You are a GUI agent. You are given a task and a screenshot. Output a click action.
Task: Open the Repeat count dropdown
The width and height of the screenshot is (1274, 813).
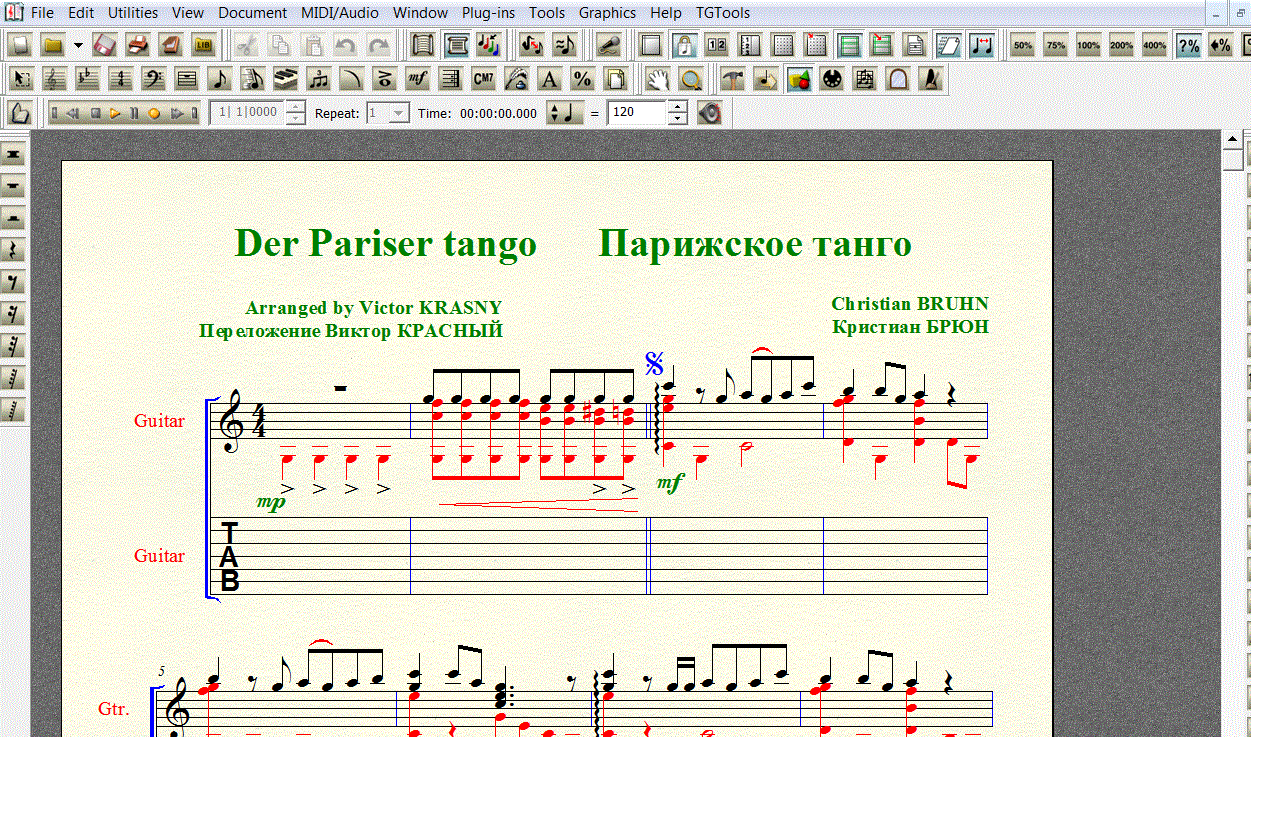[399, 113]
